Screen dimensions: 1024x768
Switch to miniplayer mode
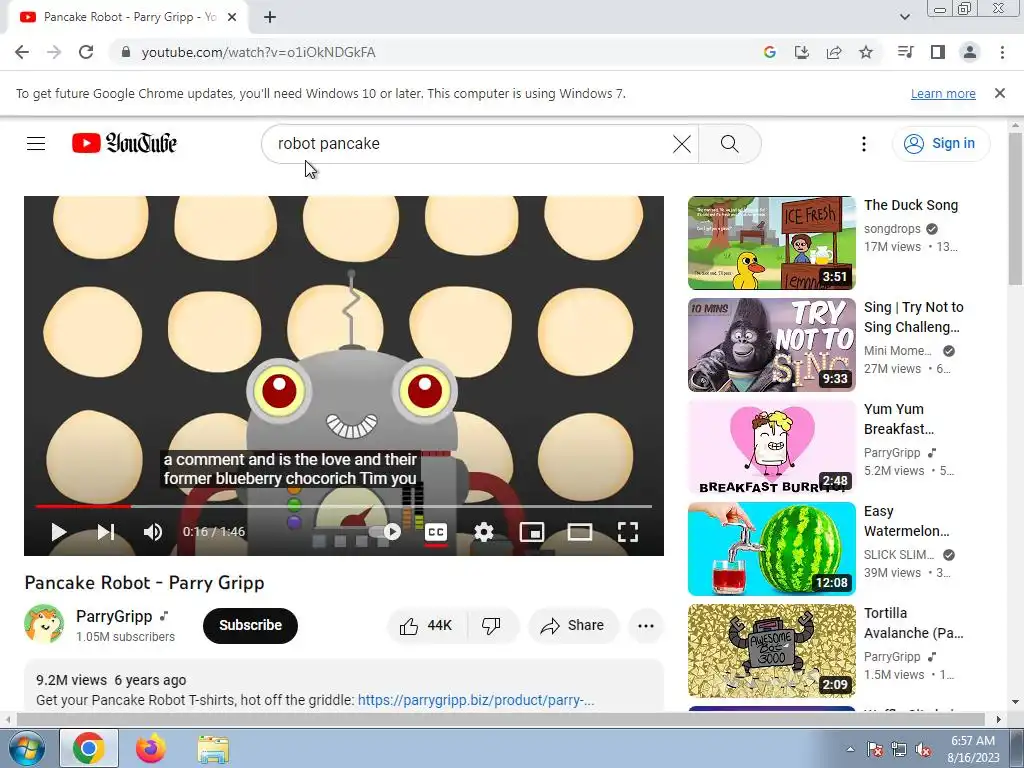(532, 532)
